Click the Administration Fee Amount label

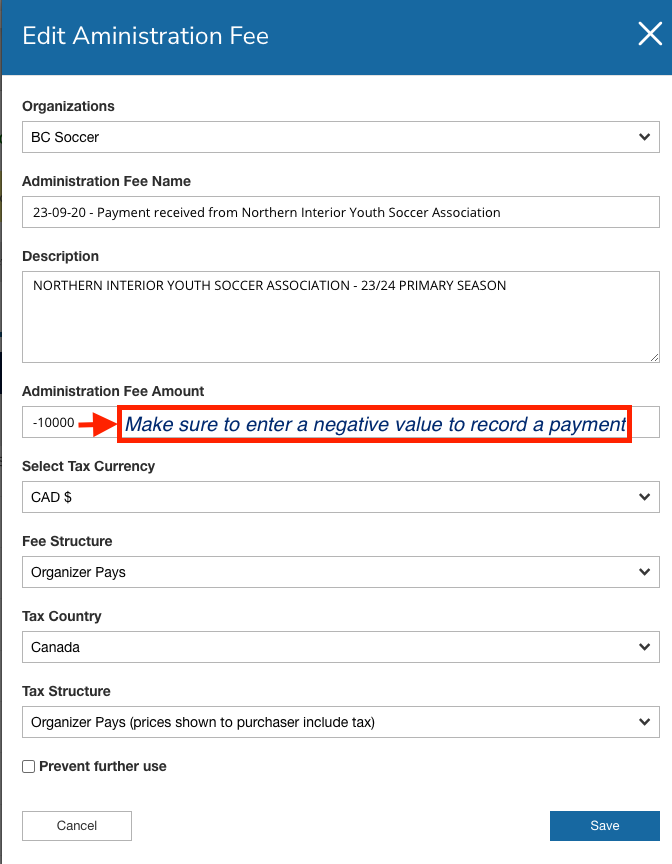pos(113,391)
